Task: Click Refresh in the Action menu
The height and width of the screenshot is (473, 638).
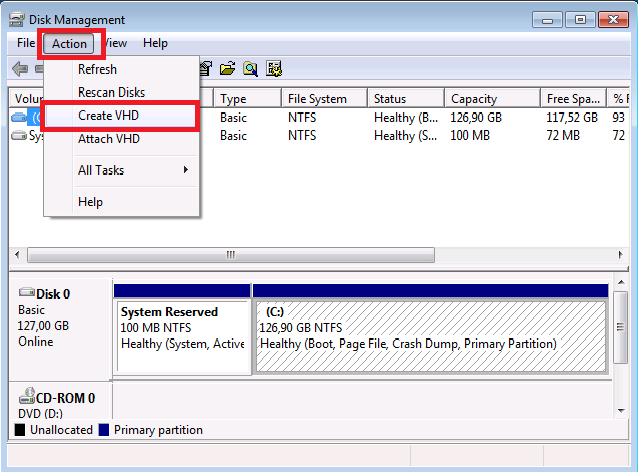Action: [x=97, y=69]
